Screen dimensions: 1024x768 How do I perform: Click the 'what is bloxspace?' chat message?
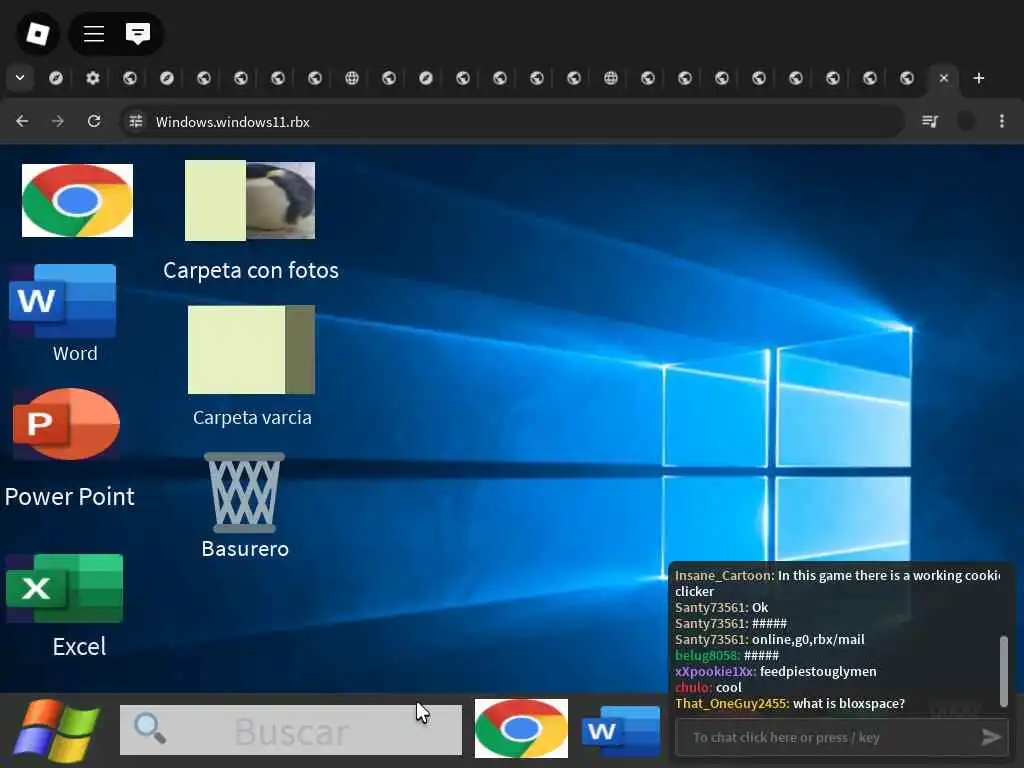pyautogui.click(x=849, y=703)
